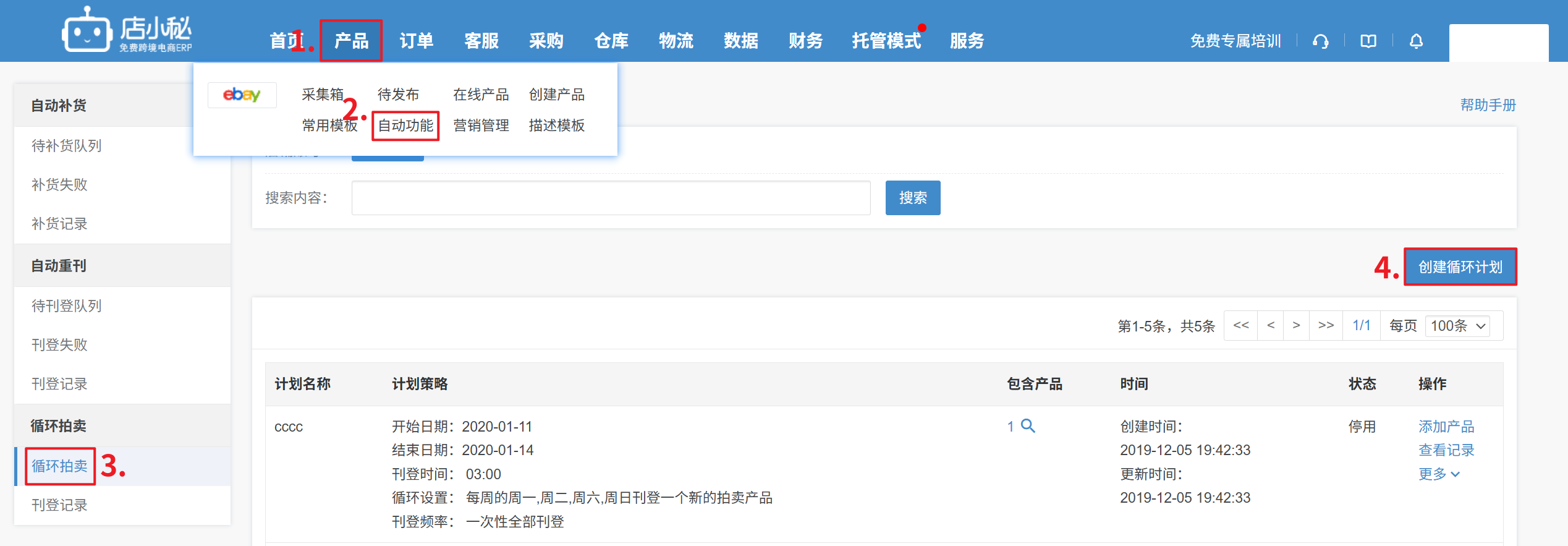This screenshot has height=546, width=1568.
Task: Select 循环拍卖 in the left sidebar
Action: click(60, 466)
